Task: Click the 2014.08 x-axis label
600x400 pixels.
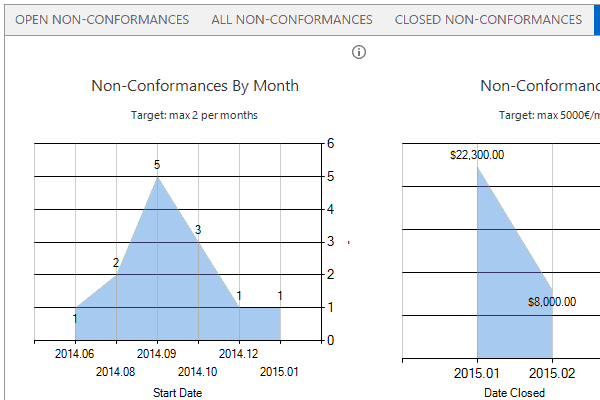Action: point(116,372)
